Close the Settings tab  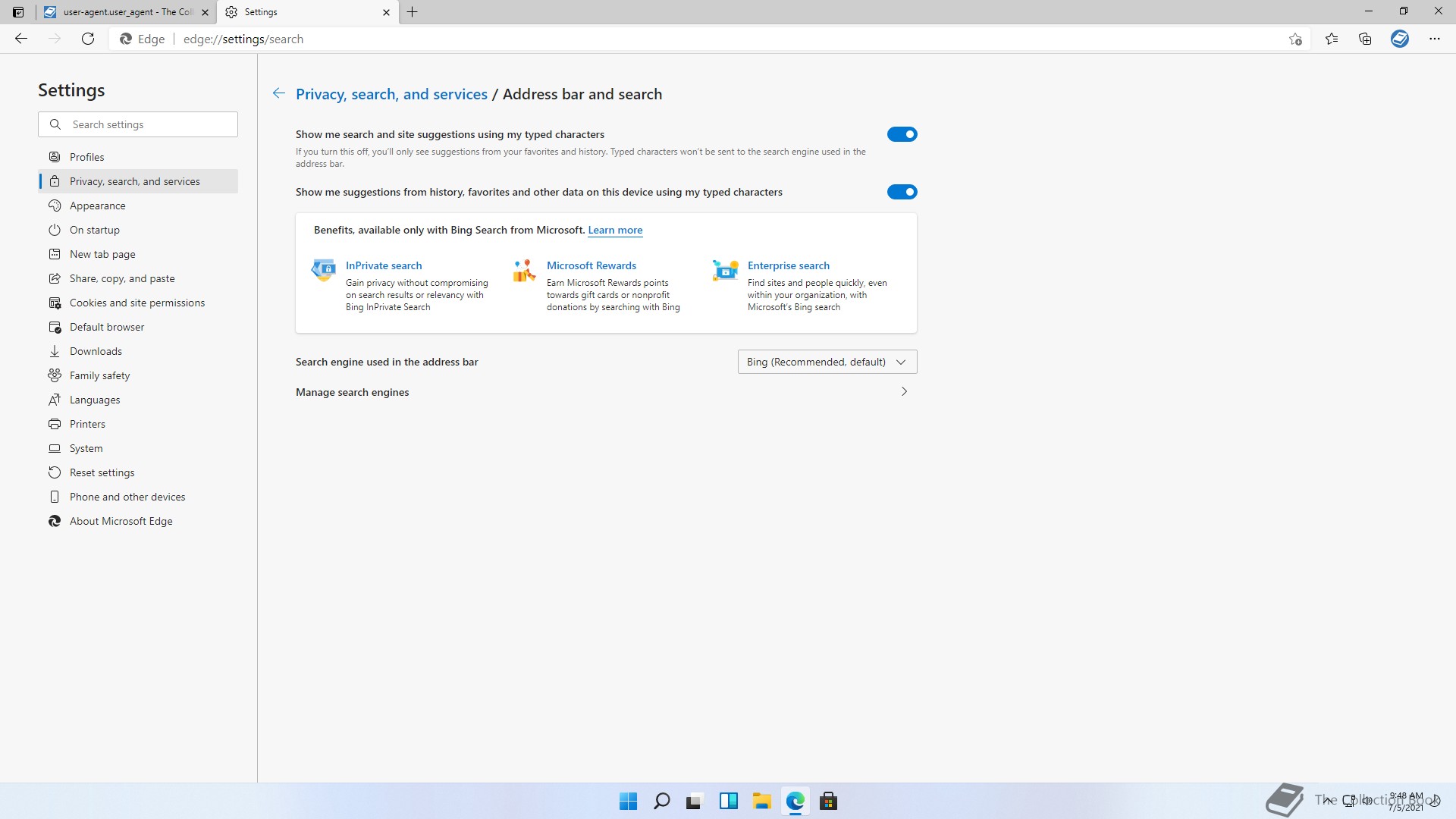(x=386, y=12)
